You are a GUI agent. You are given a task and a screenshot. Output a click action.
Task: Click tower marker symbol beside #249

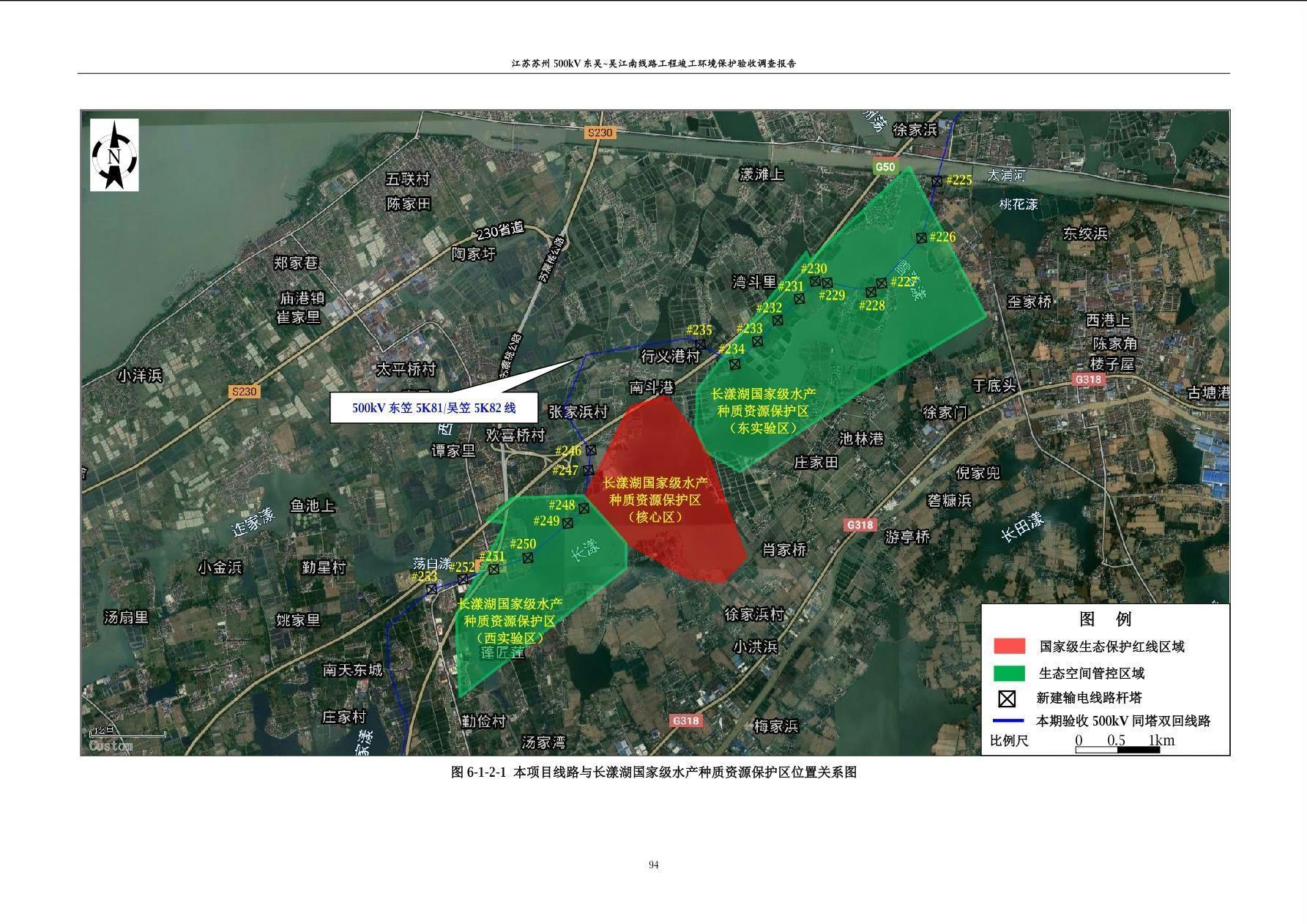coord(567,523)
